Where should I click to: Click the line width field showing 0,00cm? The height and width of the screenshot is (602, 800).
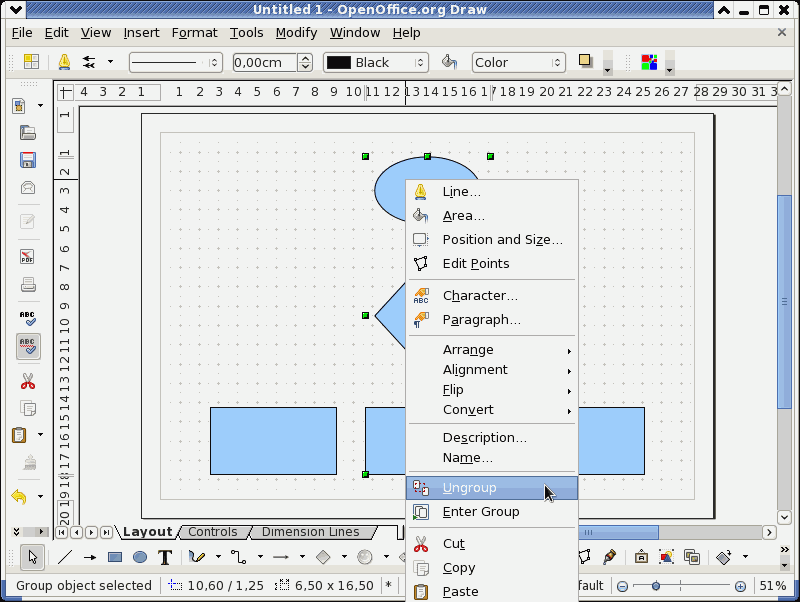[264, 62]
